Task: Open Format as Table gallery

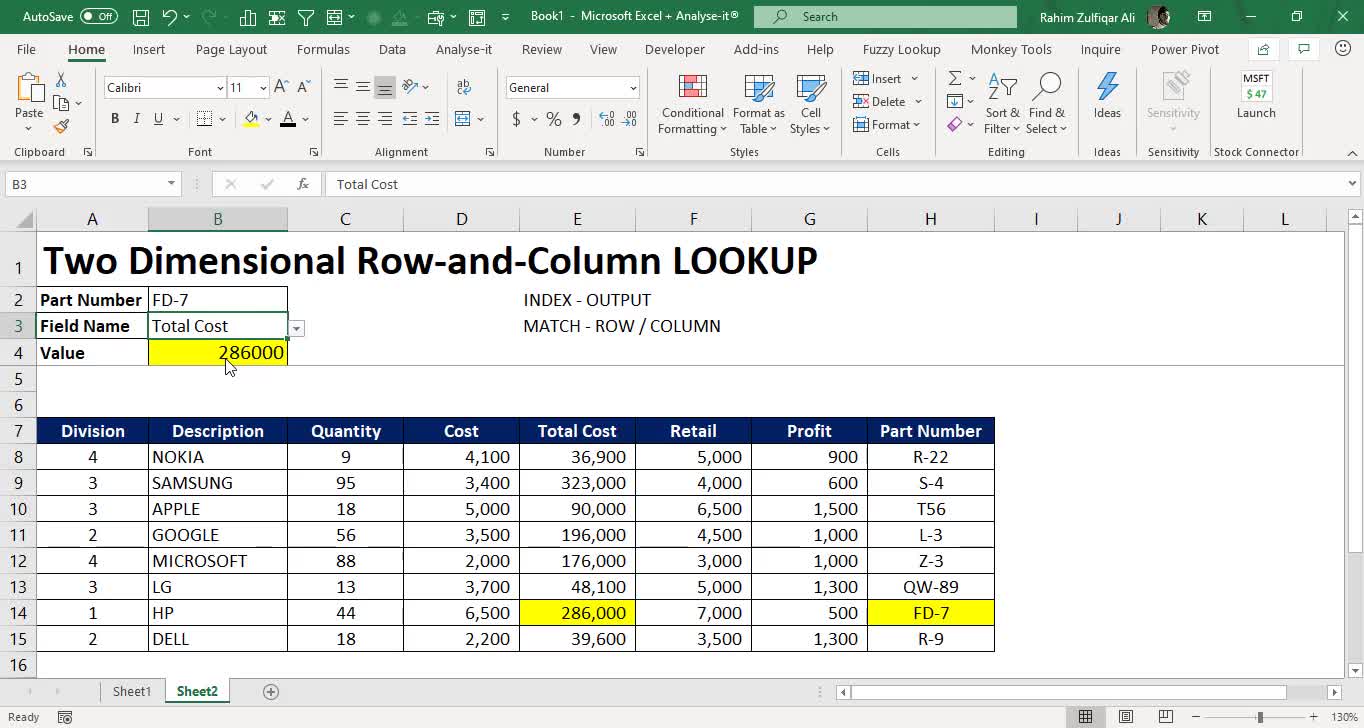Action: tap(758, 103)
